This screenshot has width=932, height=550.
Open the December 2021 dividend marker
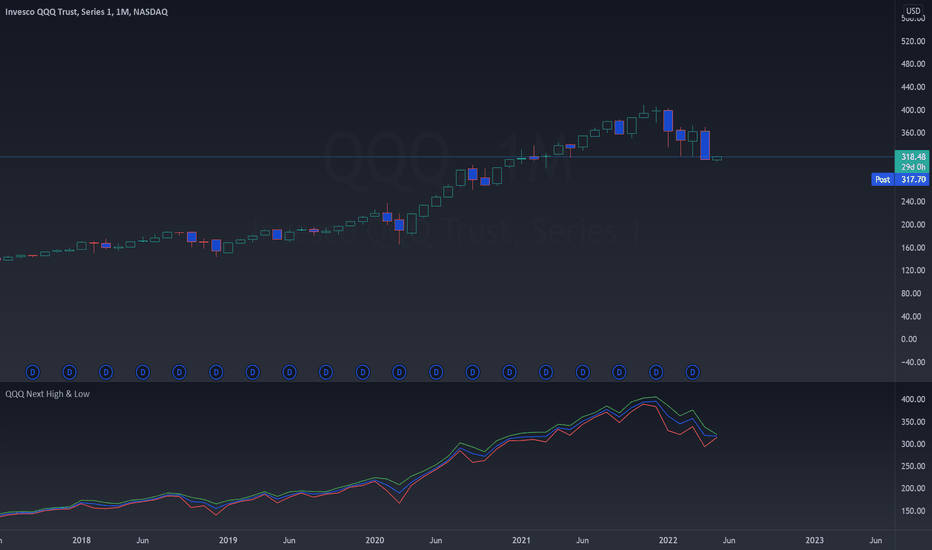pos(656,372)
